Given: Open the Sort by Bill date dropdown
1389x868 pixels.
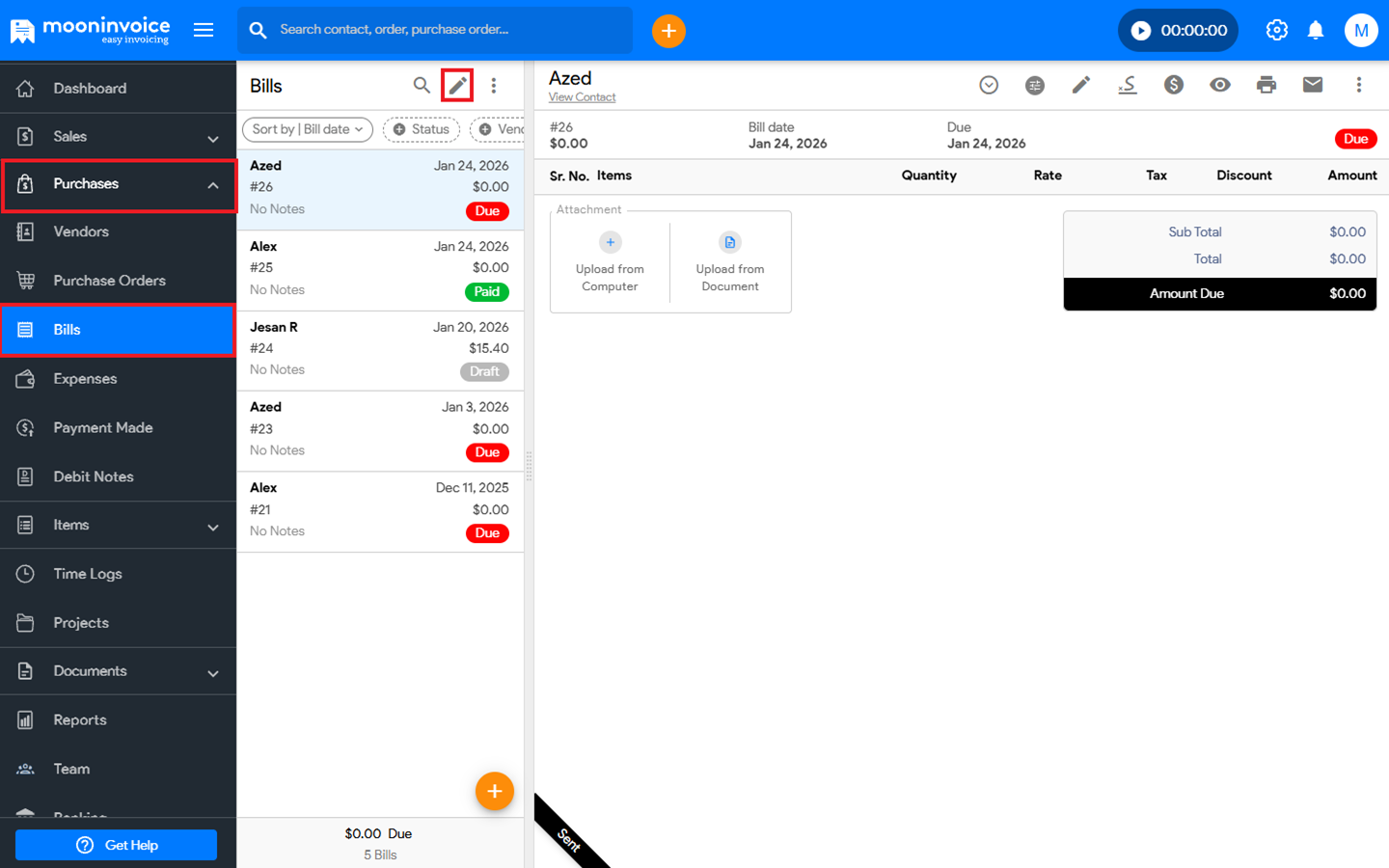Looking at the screenshot, I should pos(307,129).
